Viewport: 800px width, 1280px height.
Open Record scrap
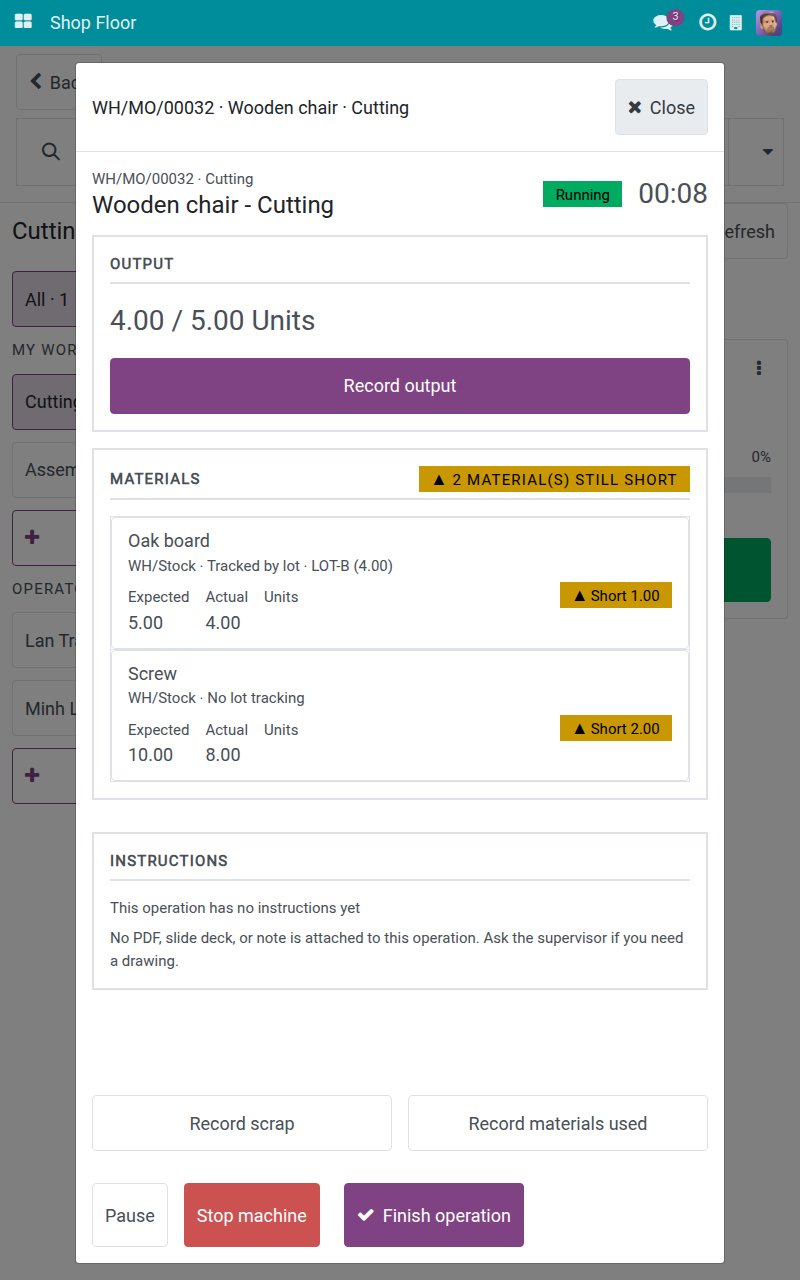[x=242, y=1123]
